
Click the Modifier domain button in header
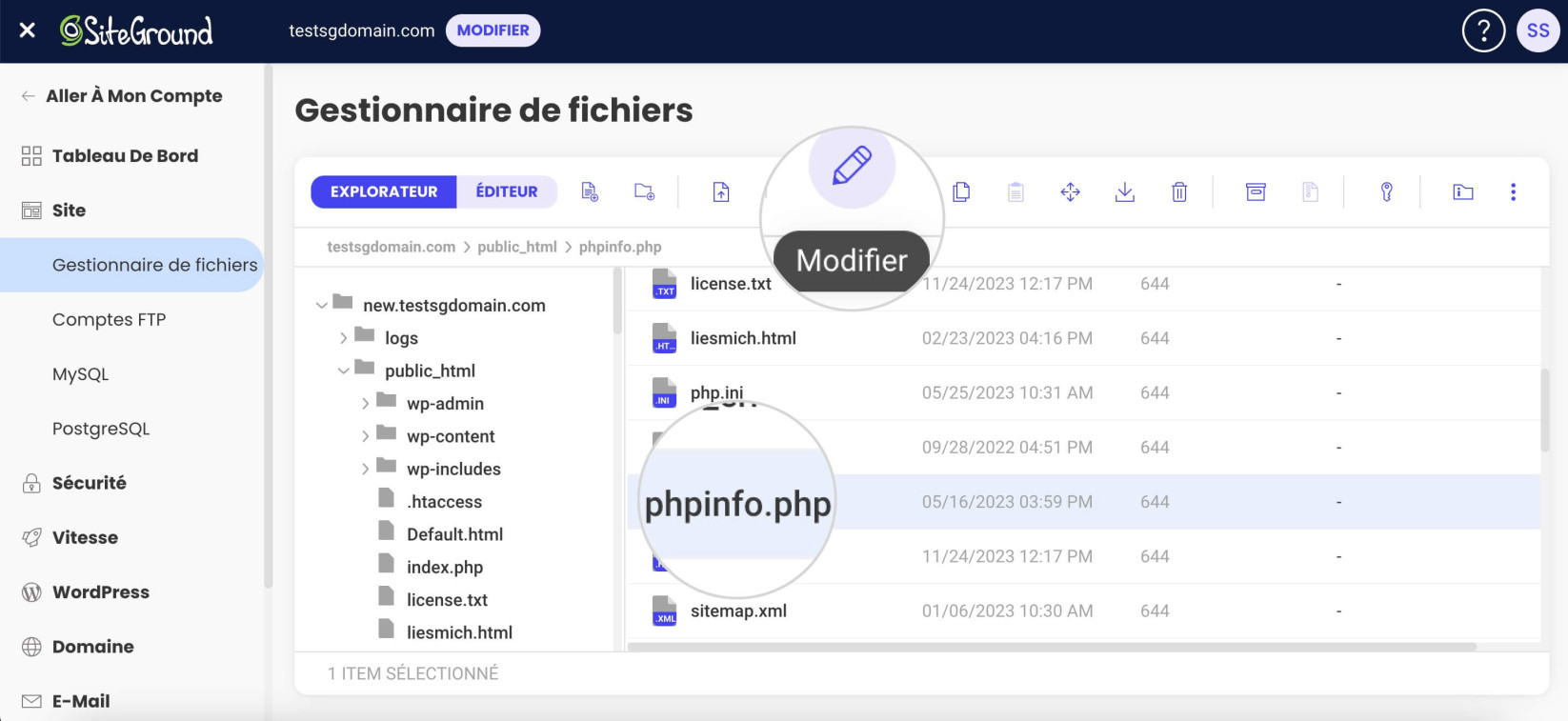coord(493,30)
